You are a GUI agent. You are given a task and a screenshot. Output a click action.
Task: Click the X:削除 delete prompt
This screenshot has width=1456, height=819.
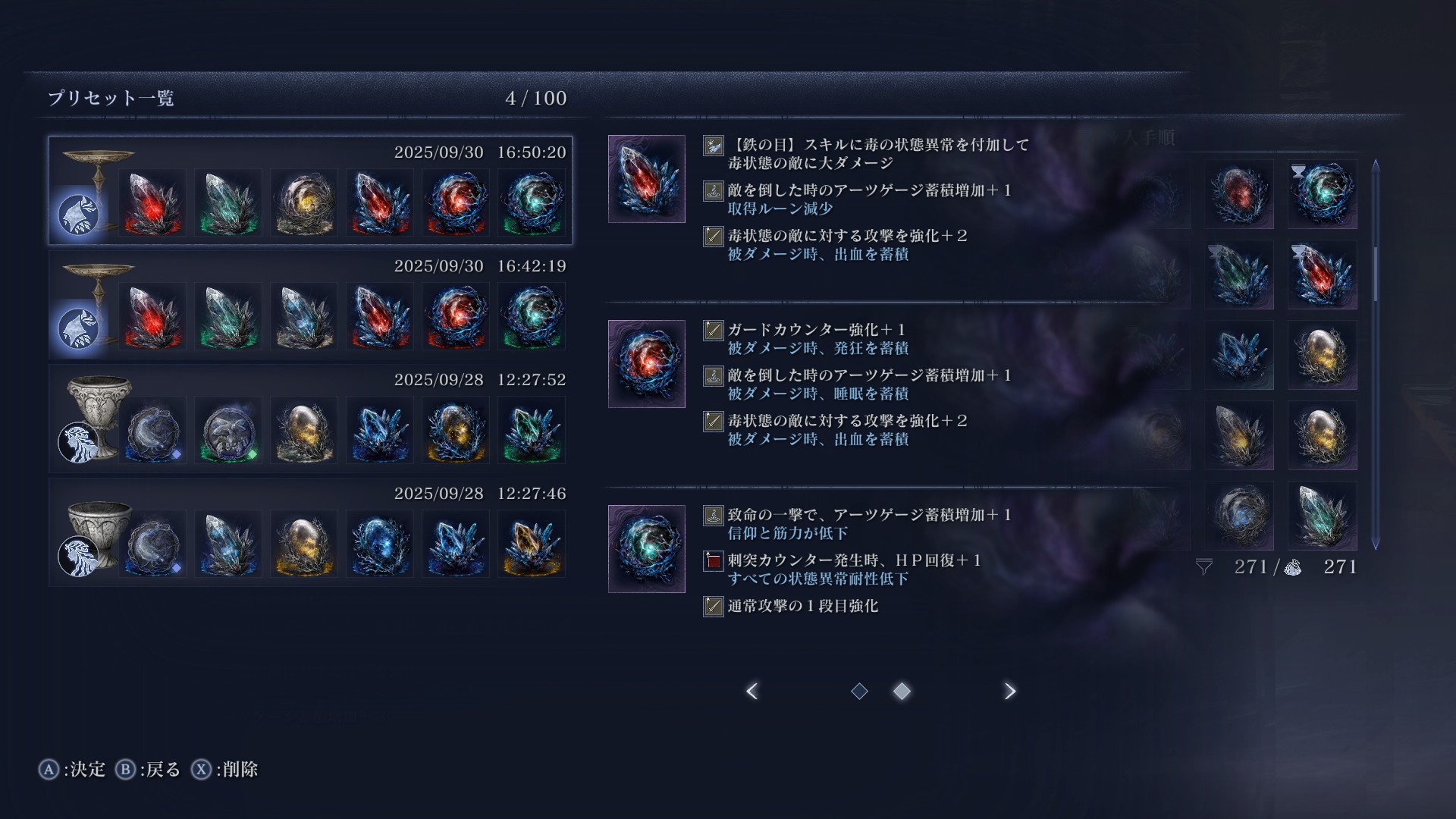coord(224,770)
